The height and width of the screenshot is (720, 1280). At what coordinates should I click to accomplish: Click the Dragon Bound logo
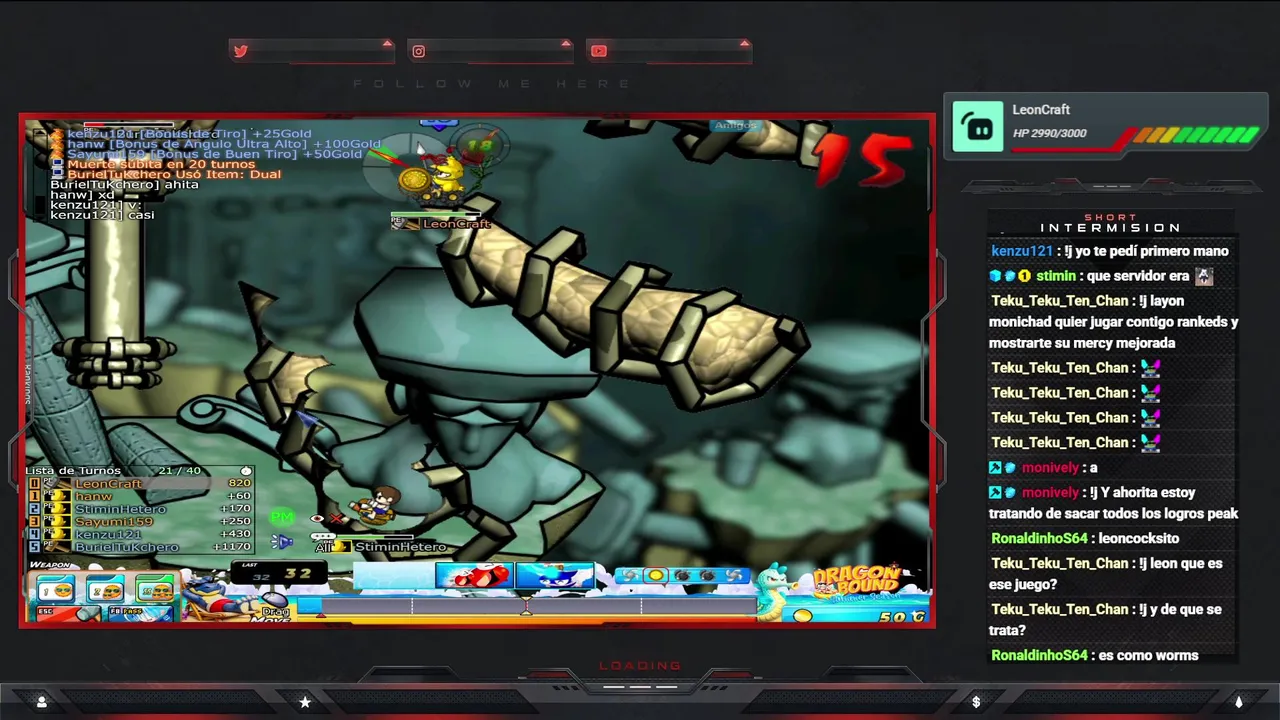click(x=860, y=581)
